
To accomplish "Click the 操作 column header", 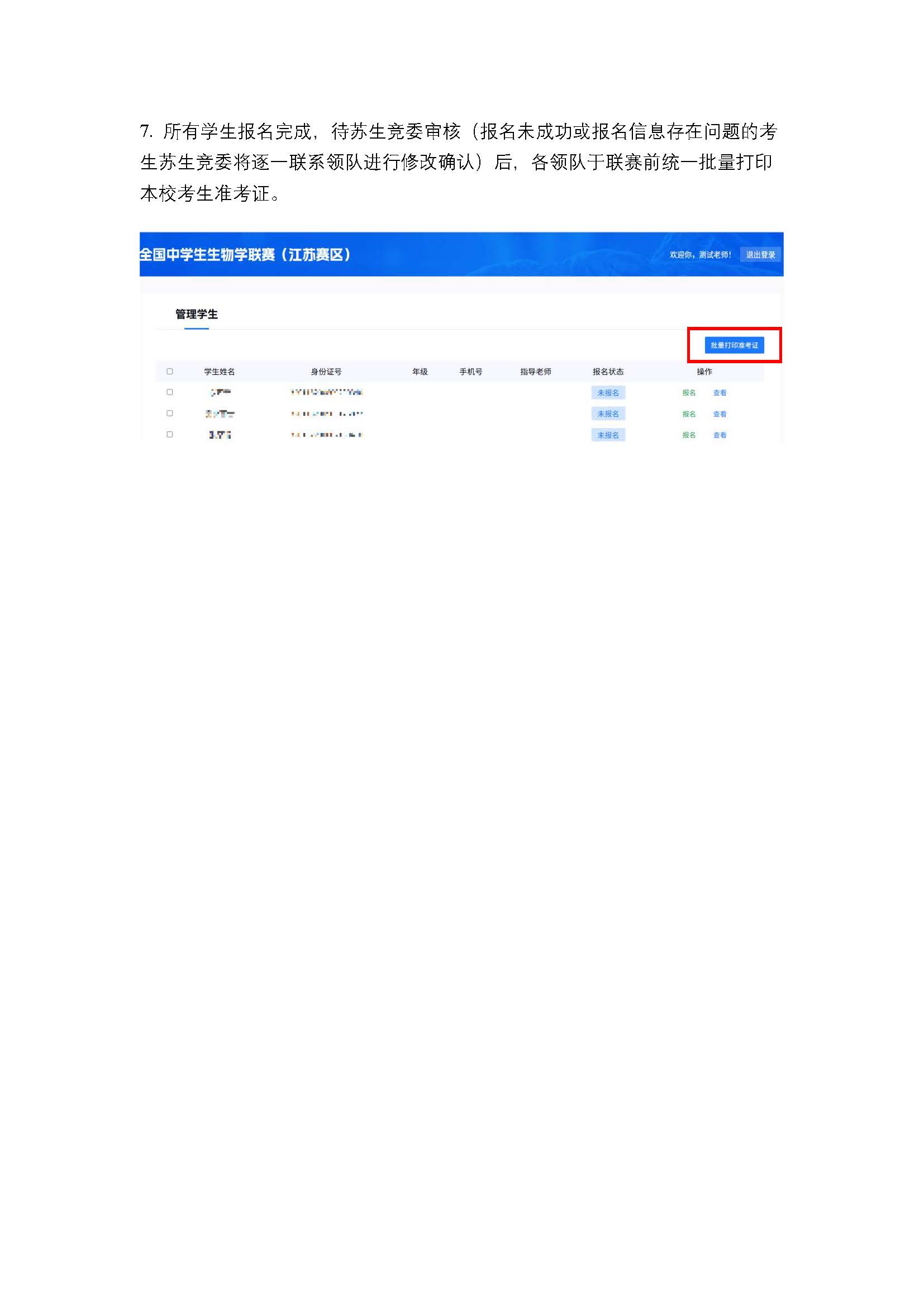I will [x=704, y=372].
